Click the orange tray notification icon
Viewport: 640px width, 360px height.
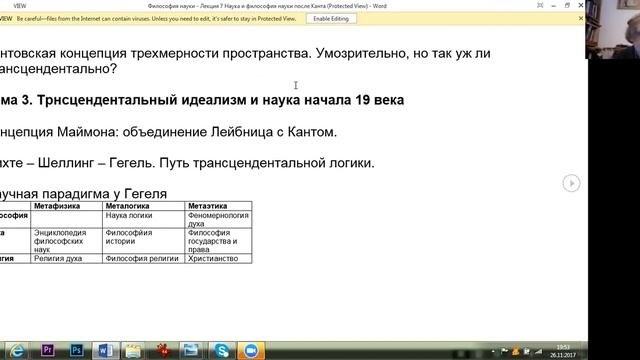point(516,351)
